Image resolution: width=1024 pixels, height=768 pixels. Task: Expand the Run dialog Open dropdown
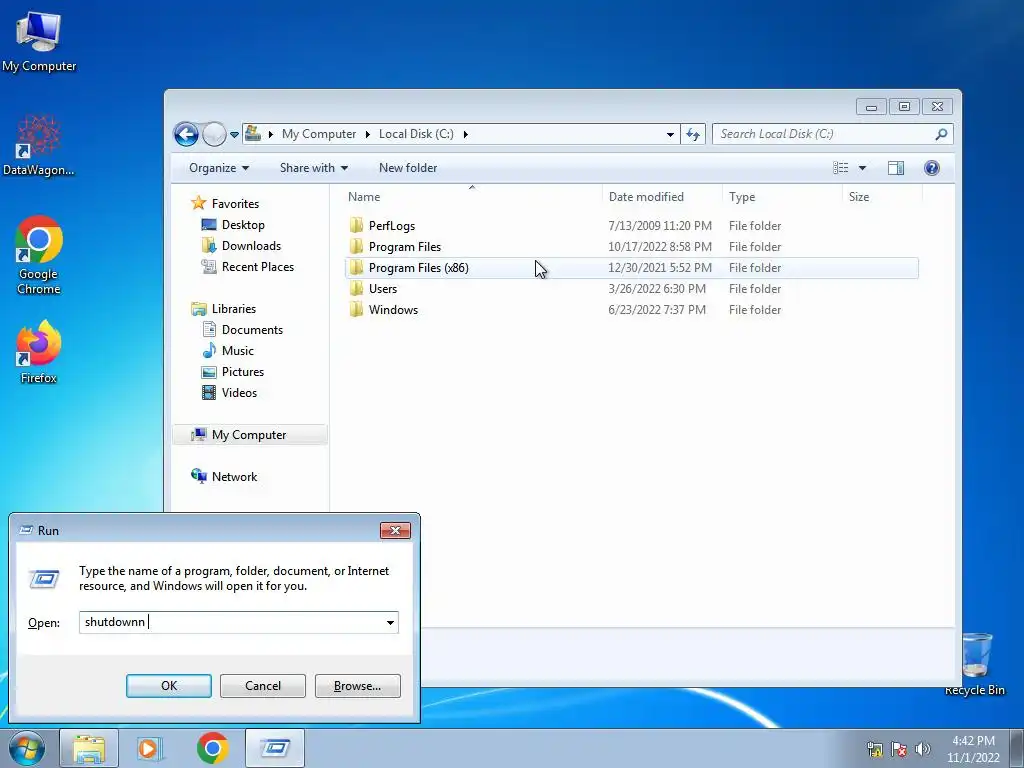click(391, 622)
